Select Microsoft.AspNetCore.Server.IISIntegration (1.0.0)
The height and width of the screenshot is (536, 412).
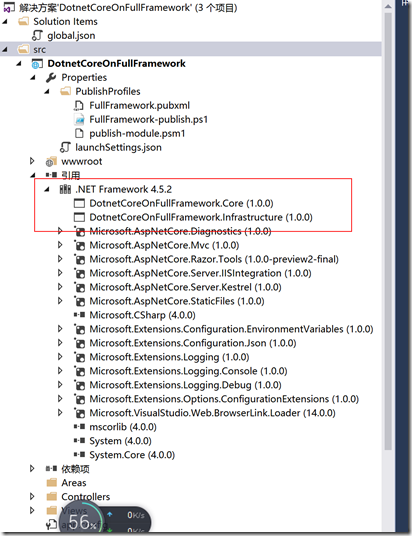200,273
